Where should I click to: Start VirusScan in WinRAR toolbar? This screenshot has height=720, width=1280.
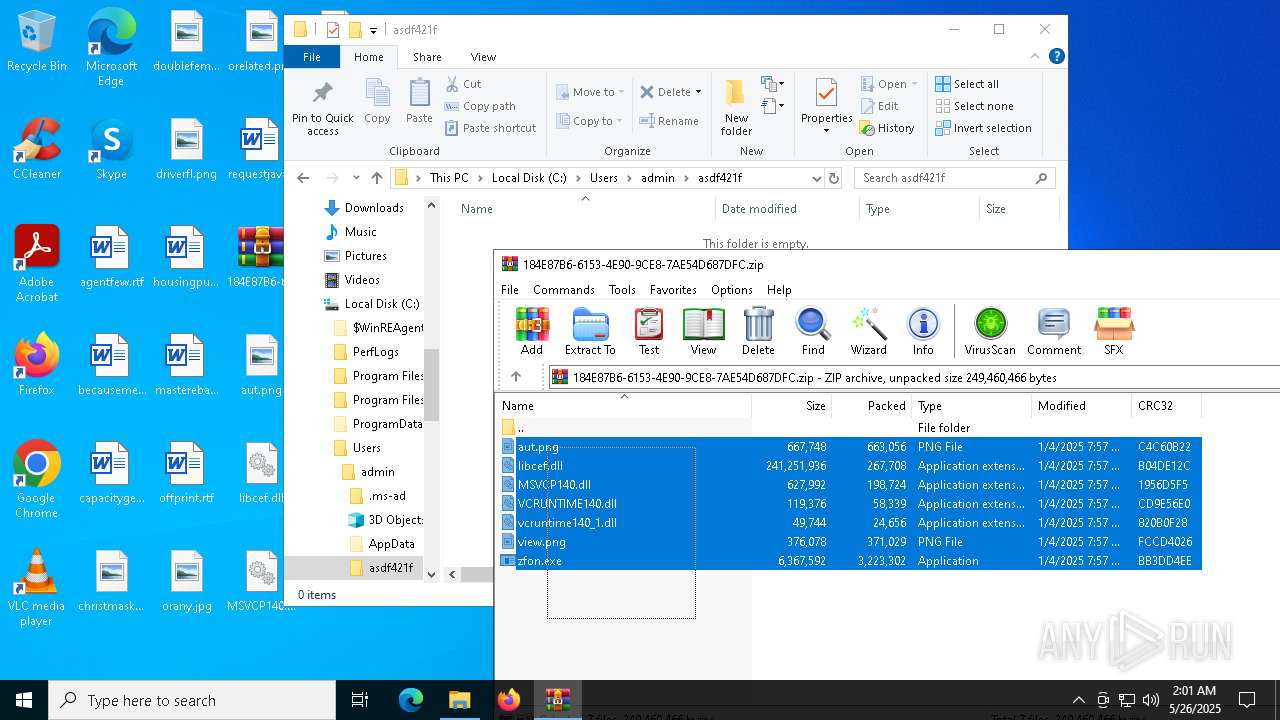point(990,331)
